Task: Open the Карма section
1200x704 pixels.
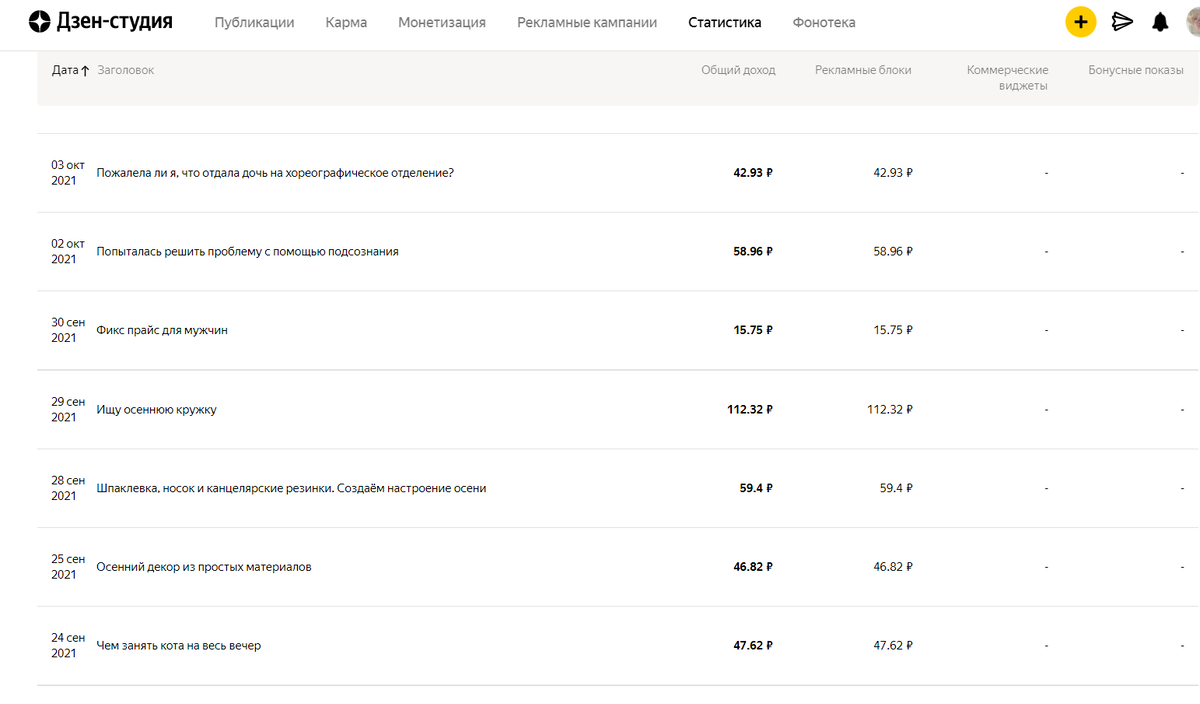Action: point(346,21)
